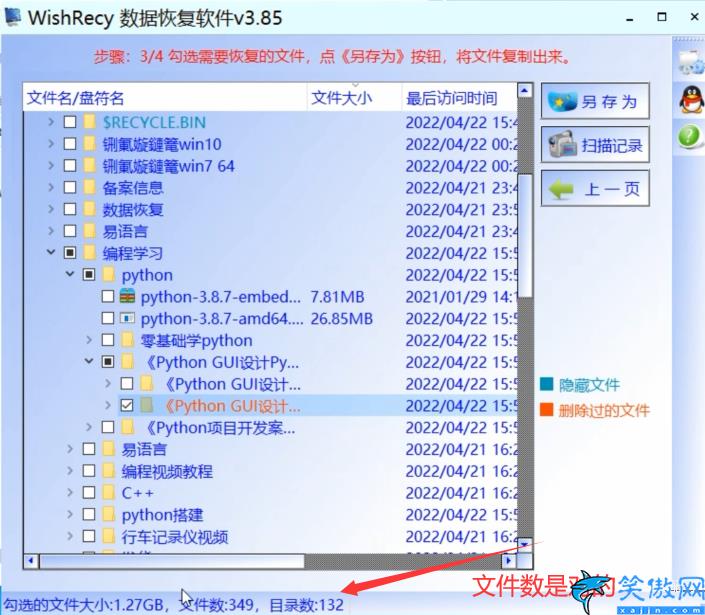Click folder icon of 零基础学python
Image resolution: width=705 pixels, height=615 pixels.
128,340
